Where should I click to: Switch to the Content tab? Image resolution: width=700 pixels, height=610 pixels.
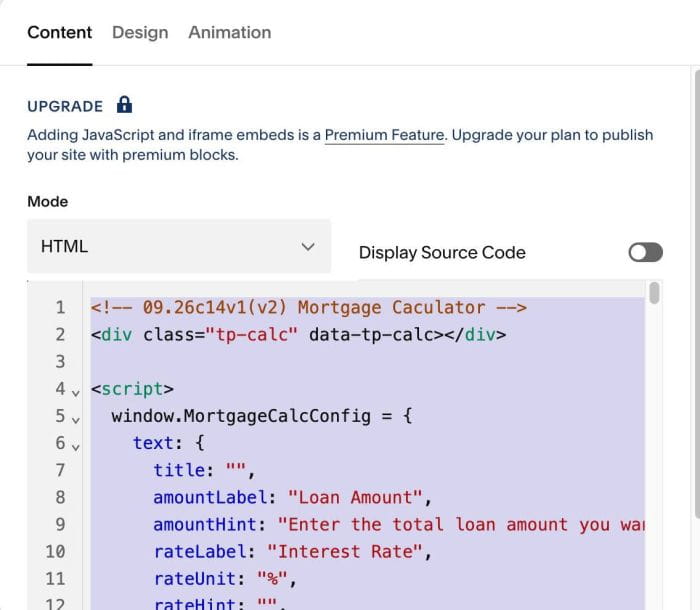tap(59, 33)
